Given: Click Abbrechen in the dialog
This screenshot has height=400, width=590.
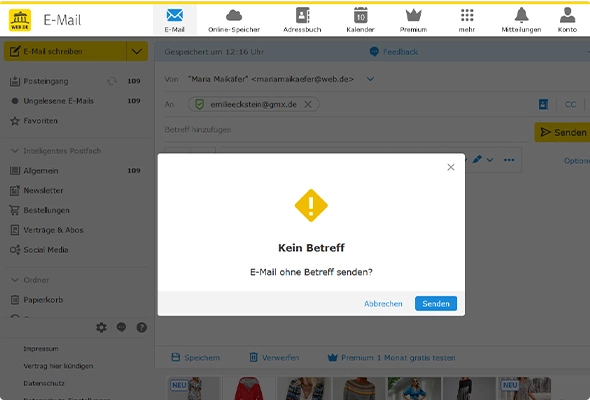Looking at the screenshot, I should (383, 304).
